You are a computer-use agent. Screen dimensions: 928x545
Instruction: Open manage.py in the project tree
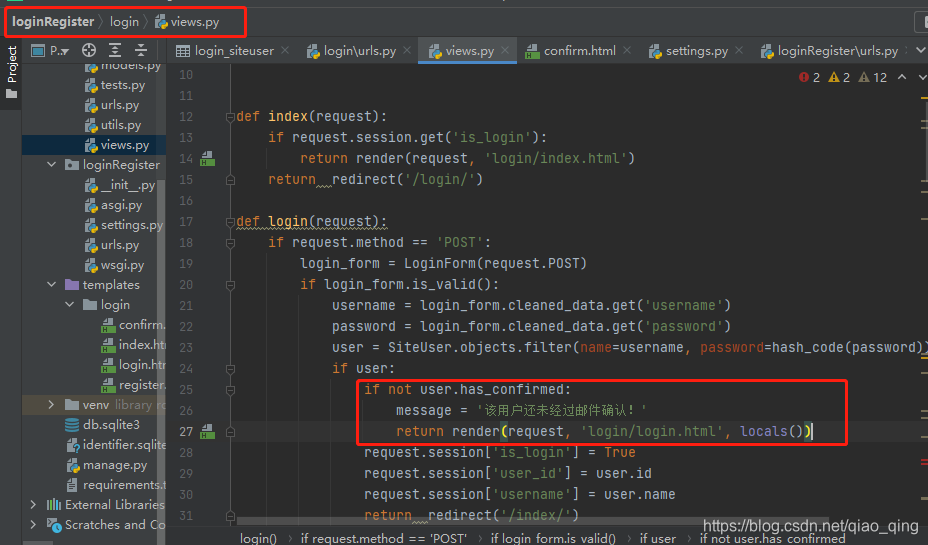pos(107,465)
